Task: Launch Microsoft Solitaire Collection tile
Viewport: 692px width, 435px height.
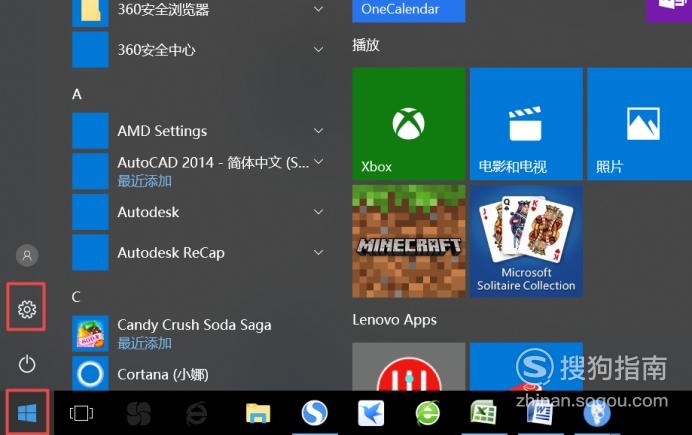Action: point(526,241)
